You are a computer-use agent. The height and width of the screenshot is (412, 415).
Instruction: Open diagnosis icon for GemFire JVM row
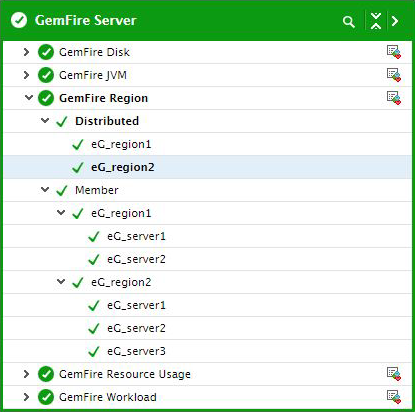(x=394, y=75)
